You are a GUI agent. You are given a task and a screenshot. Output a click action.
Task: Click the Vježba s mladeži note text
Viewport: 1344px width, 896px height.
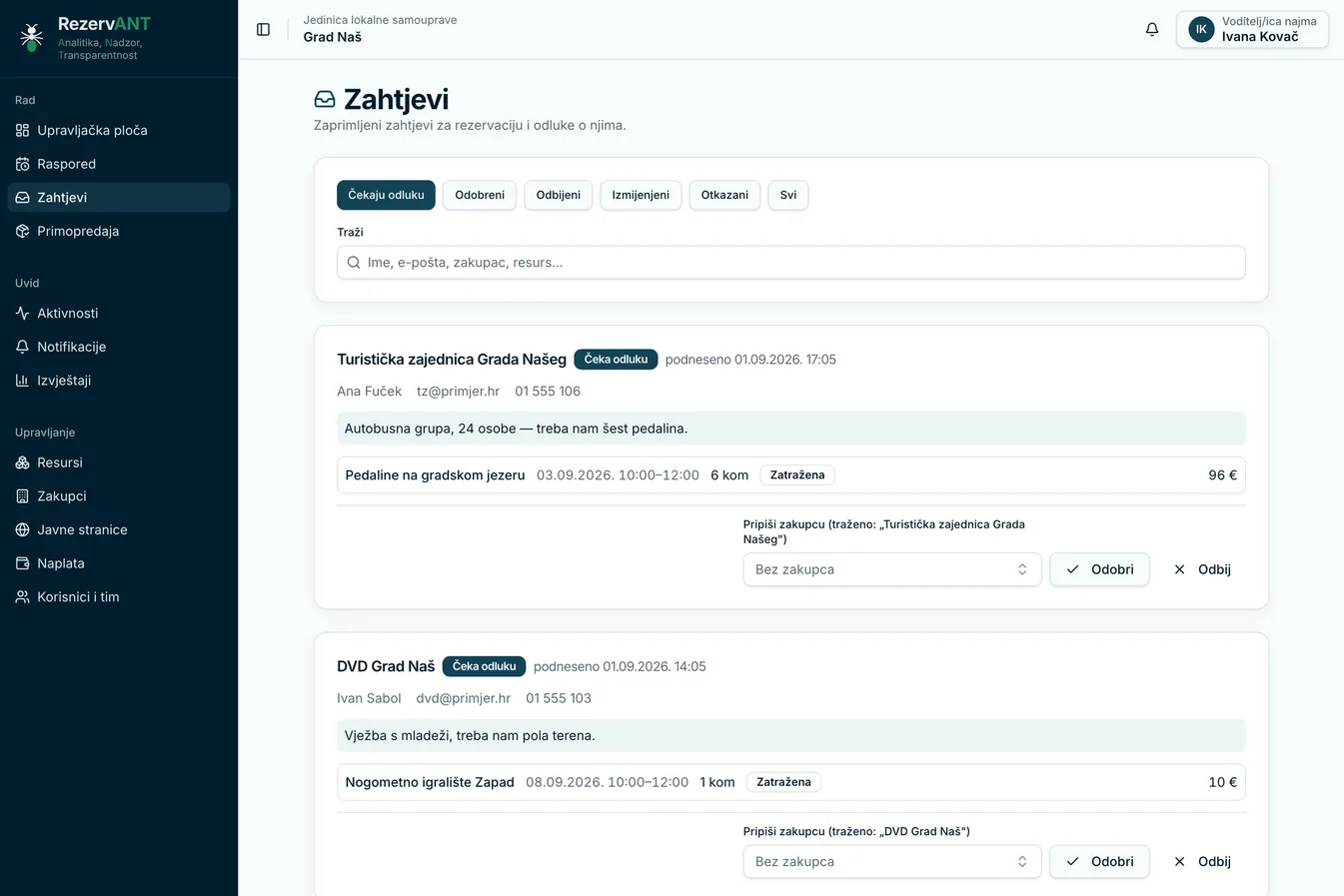click(x=470, y=735)
